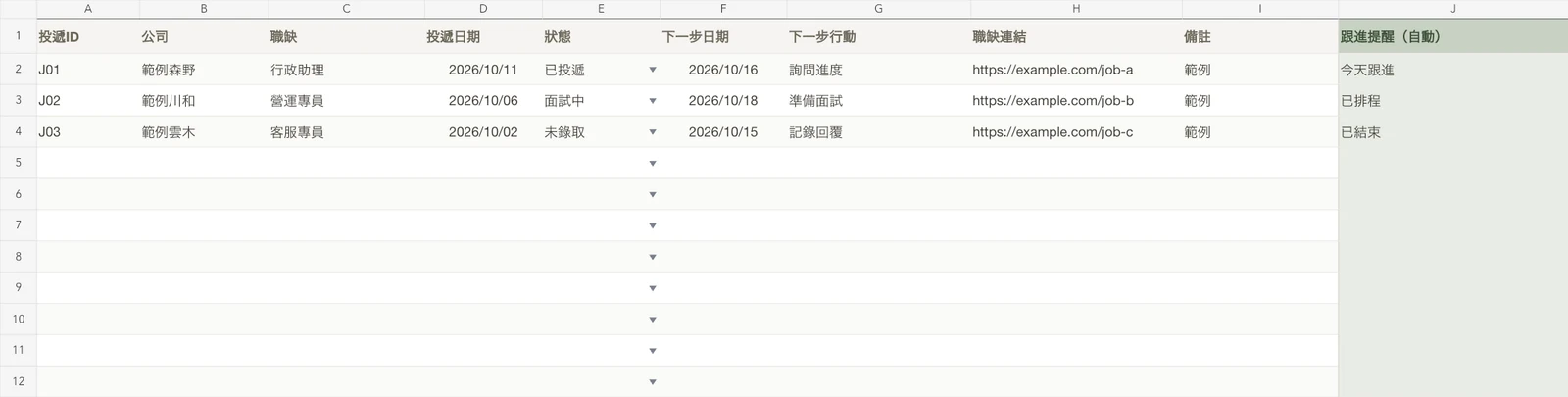The height and width of the screenshot is (397, 1568).
Task: Open the job-b link
Action: point(1053,101)
